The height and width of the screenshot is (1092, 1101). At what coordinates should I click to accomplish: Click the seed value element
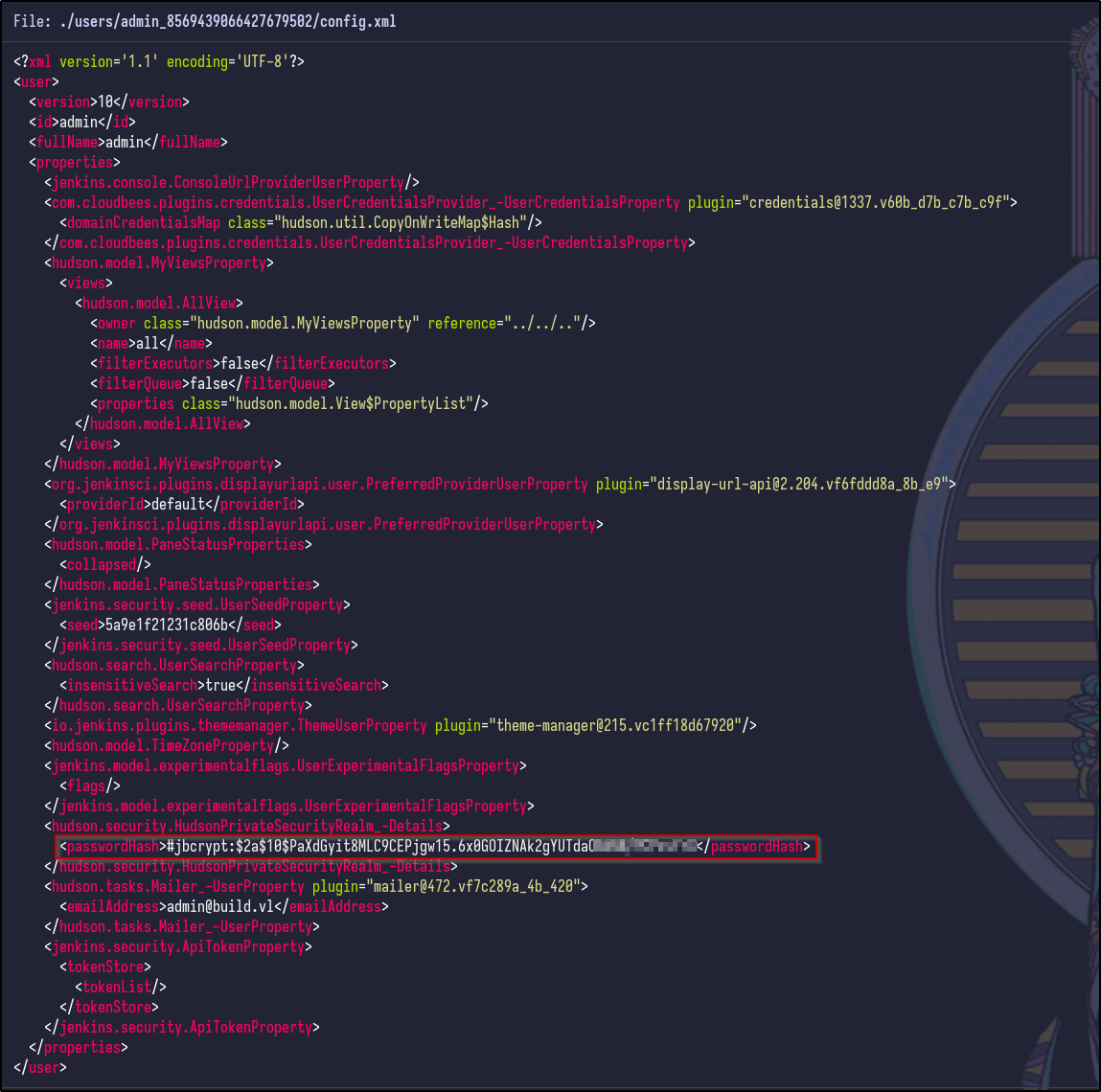point(171,625)
